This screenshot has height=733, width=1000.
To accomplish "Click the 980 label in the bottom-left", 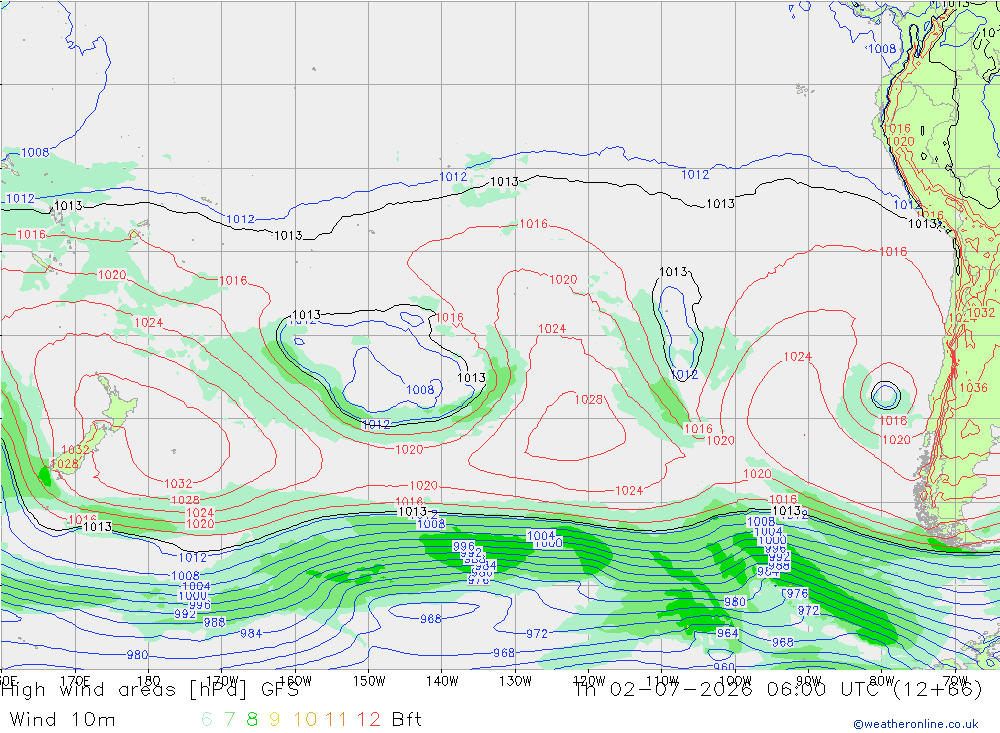I will [137, 655].
